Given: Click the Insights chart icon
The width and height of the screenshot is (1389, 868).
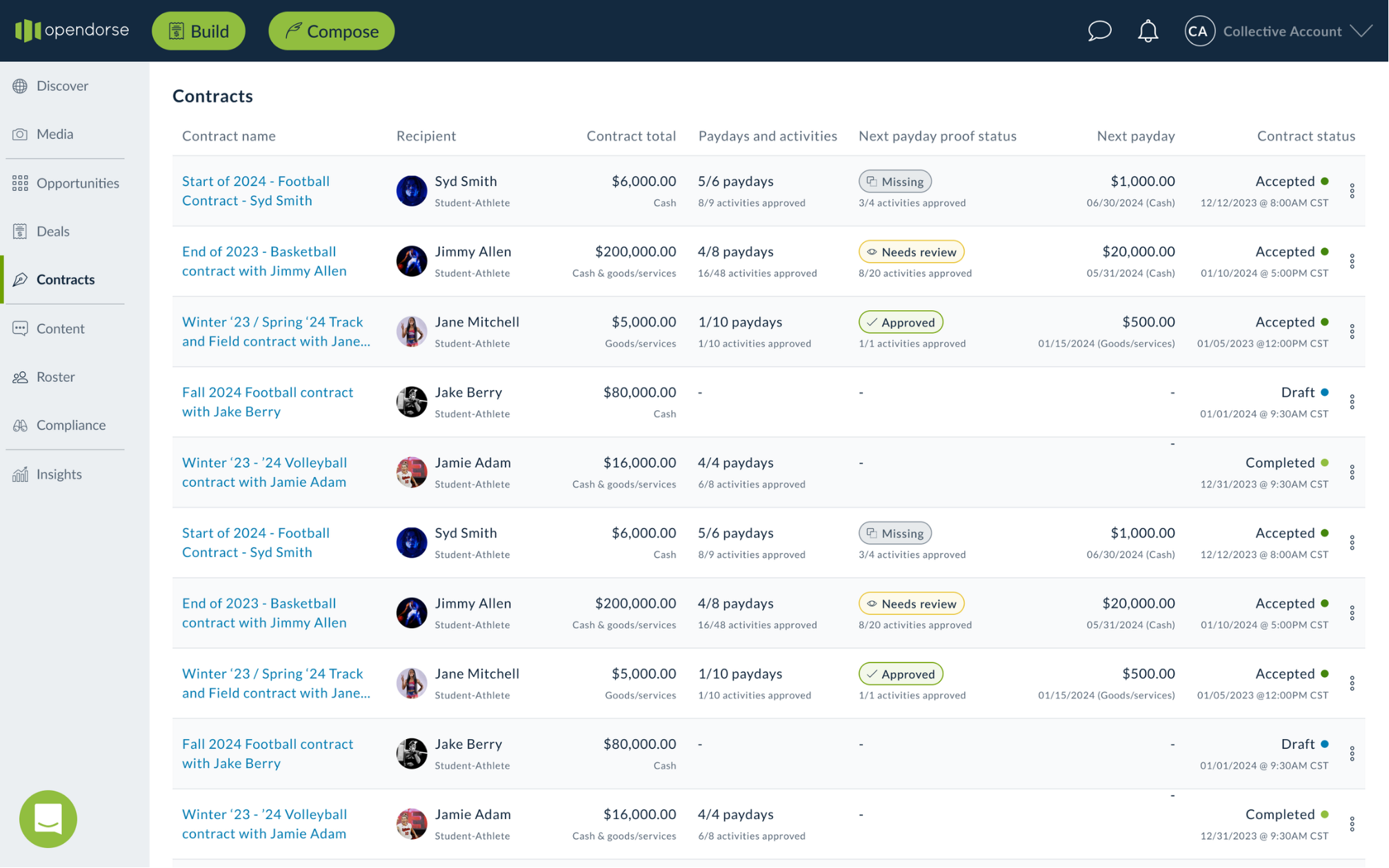Looking at the screenshot, I should 20,474.
